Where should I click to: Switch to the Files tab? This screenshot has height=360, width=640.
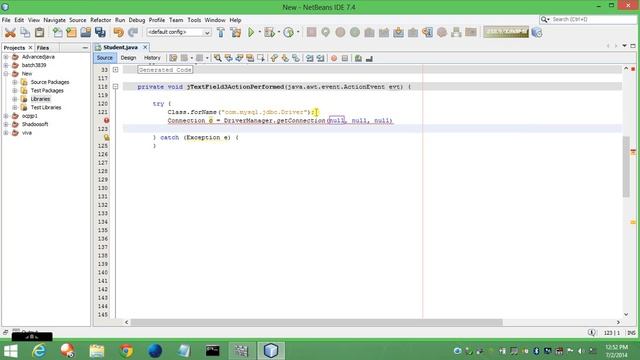43,48
